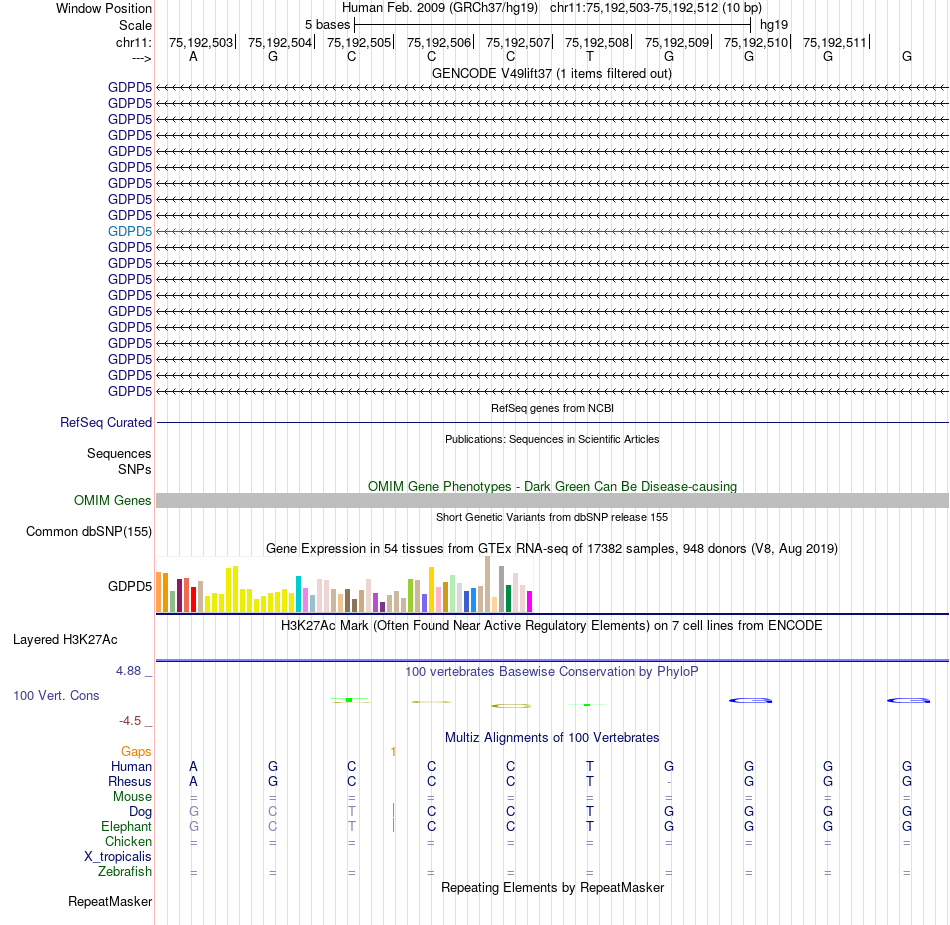Click base A in the top reference sequence row
The width and height of the screenshot is (950, 925).
193,56
